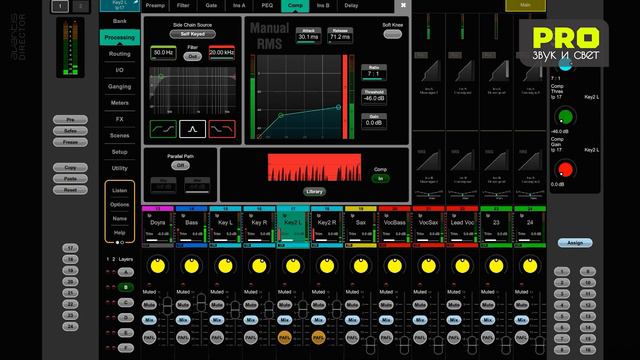Image resolution: width=640 pixels, height=360 pixels.
Task: Switch to the Filter tab
Action: 183,5
